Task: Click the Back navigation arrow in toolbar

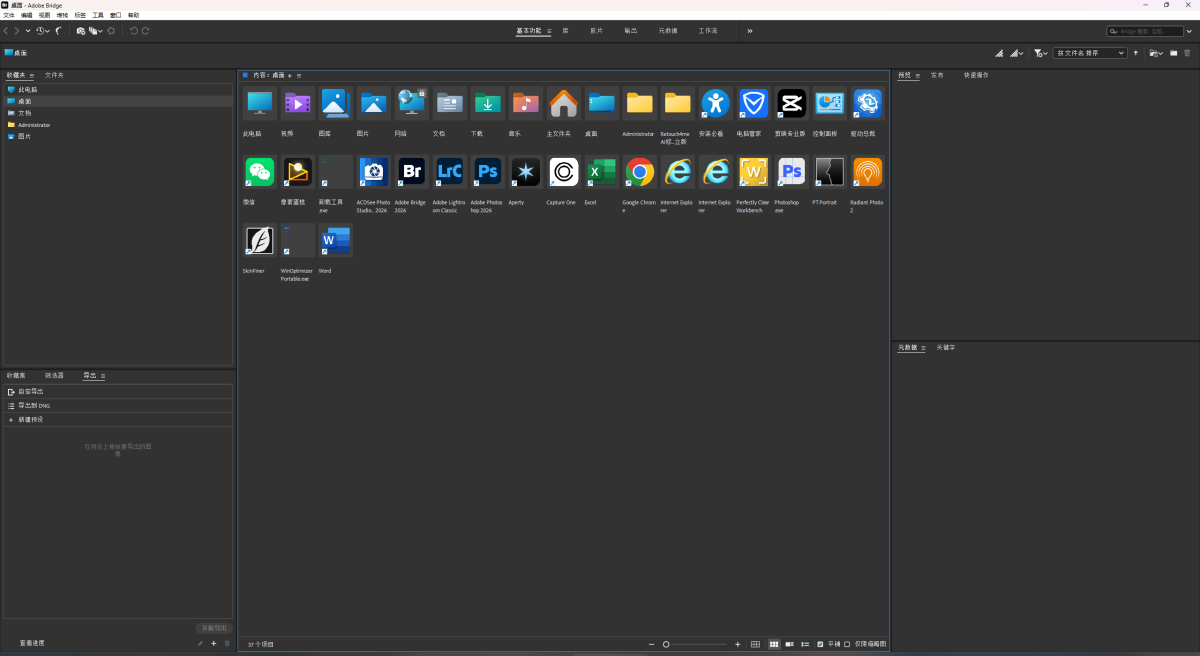Action: [x=7, y=31]
